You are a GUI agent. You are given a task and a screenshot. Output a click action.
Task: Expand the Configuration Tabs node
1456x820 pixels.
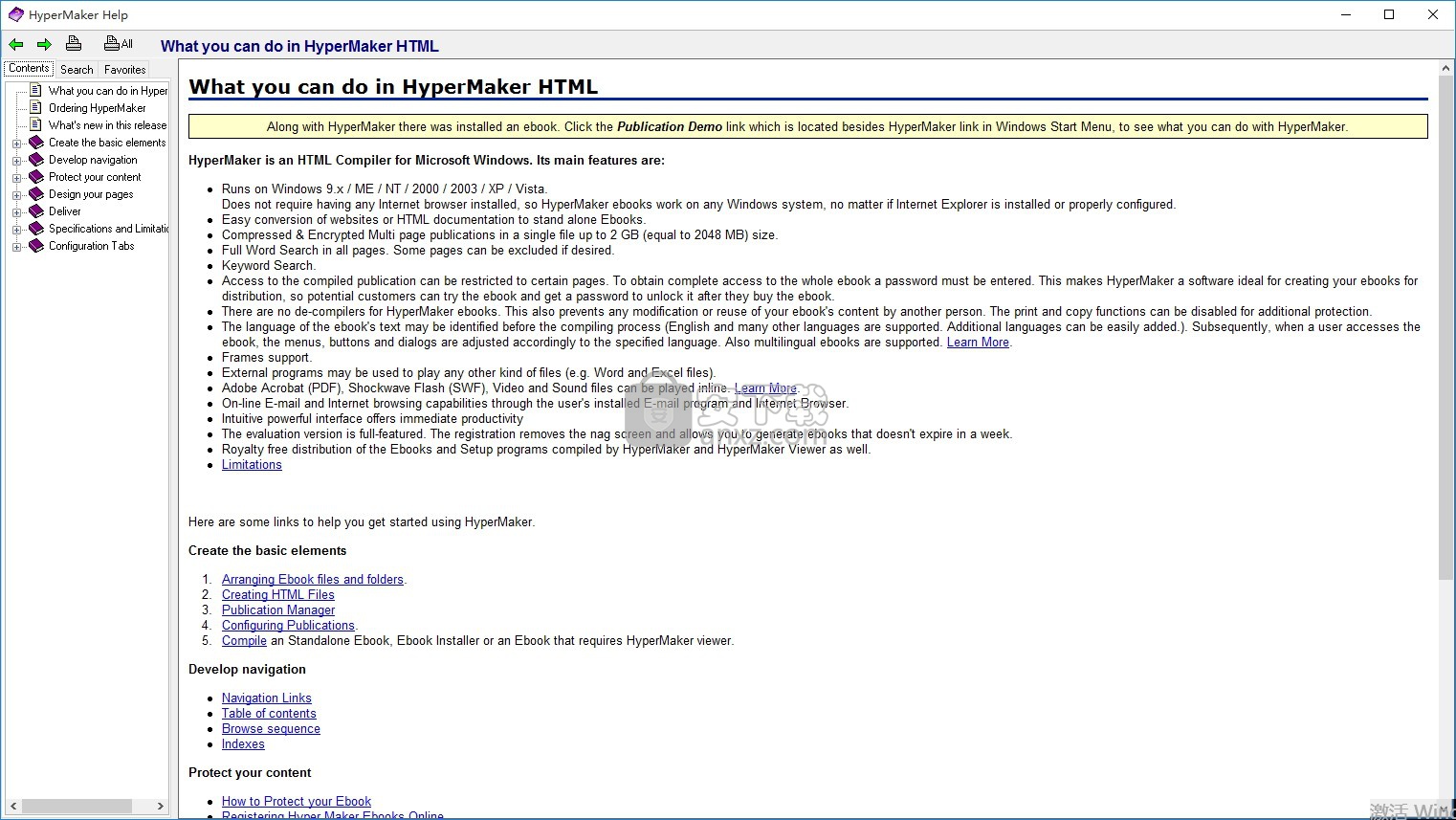click(x=16, y=247)
